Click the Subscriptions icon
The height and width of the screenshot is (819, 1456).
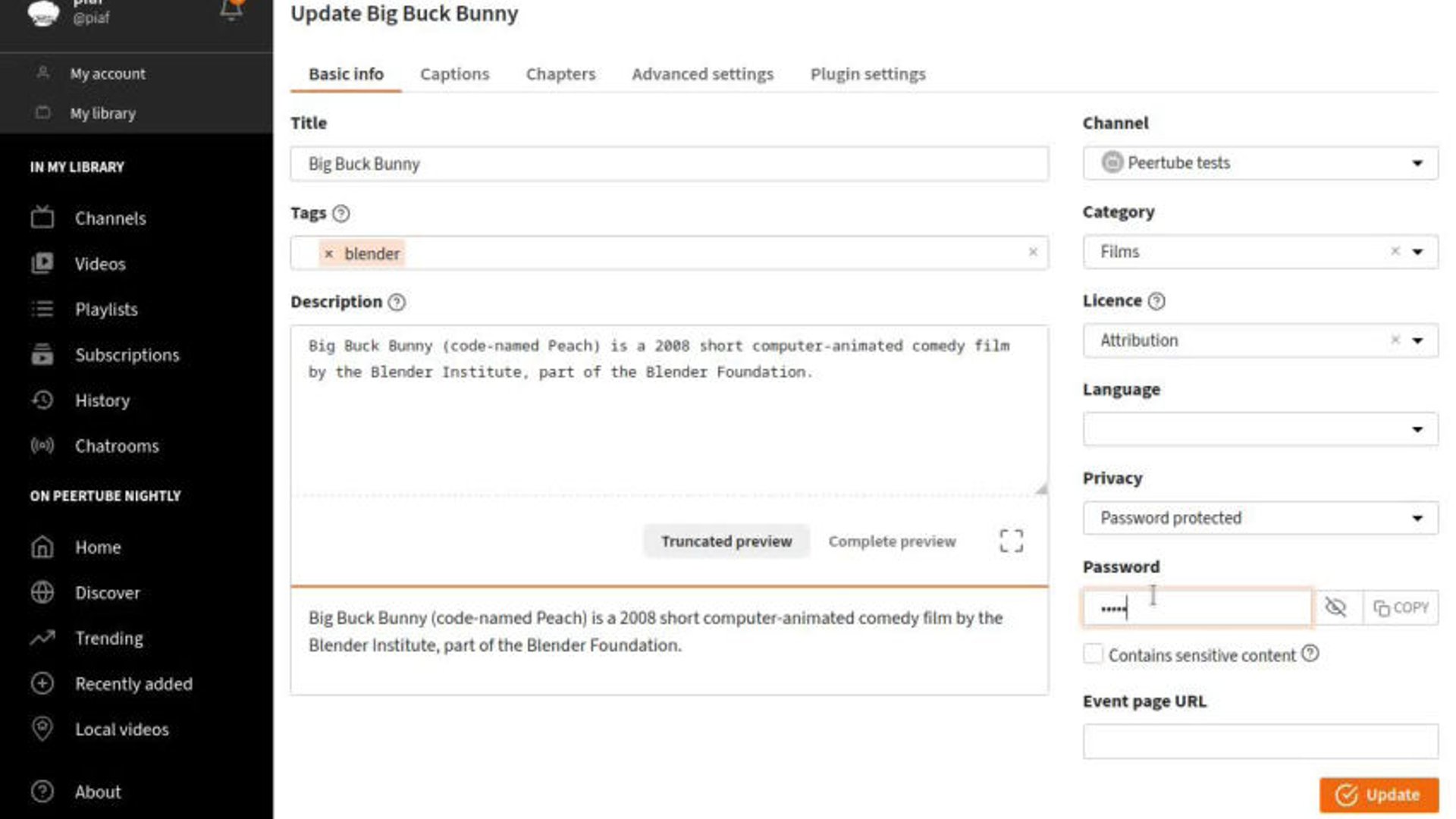click(x=42, y=354)
